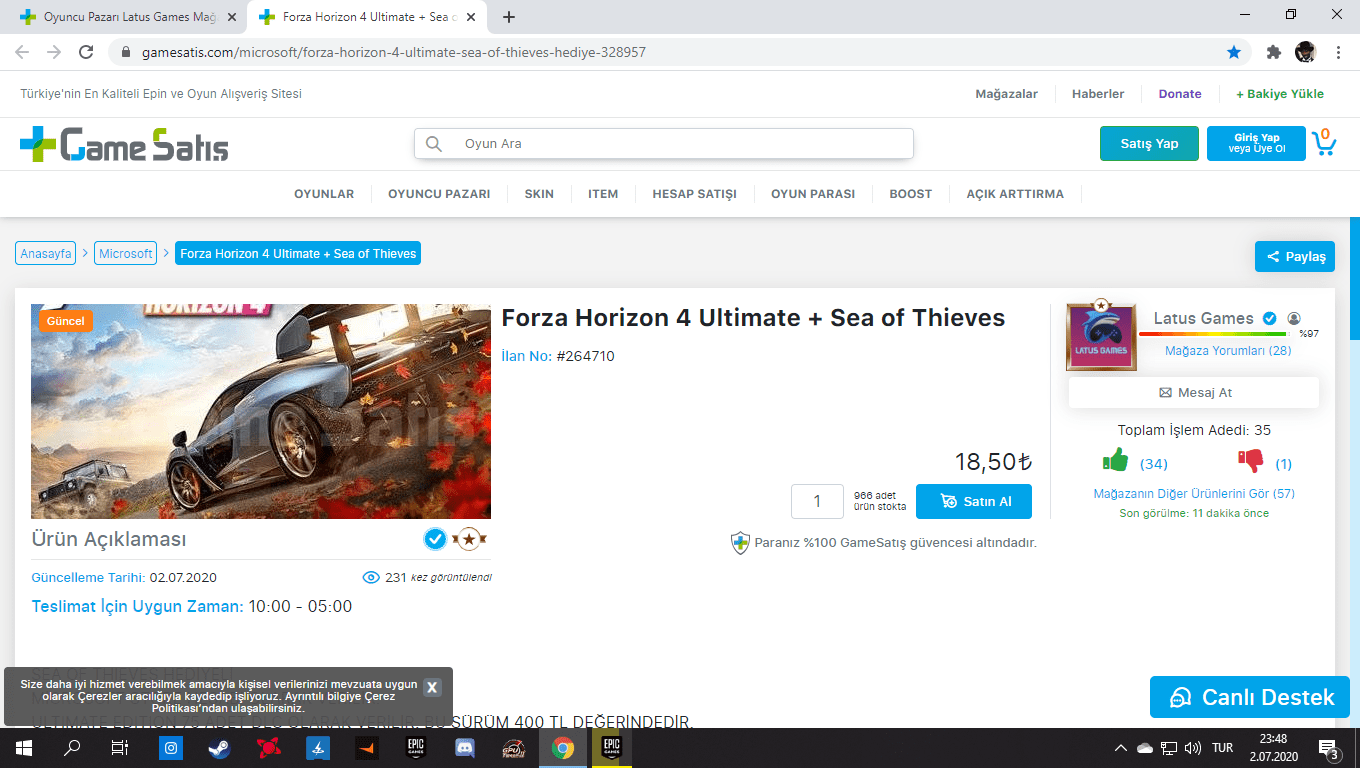Open Mağazanın Diğer Ürünlerini Gör (57)

pyautogui.click(x=1194, y=494)
